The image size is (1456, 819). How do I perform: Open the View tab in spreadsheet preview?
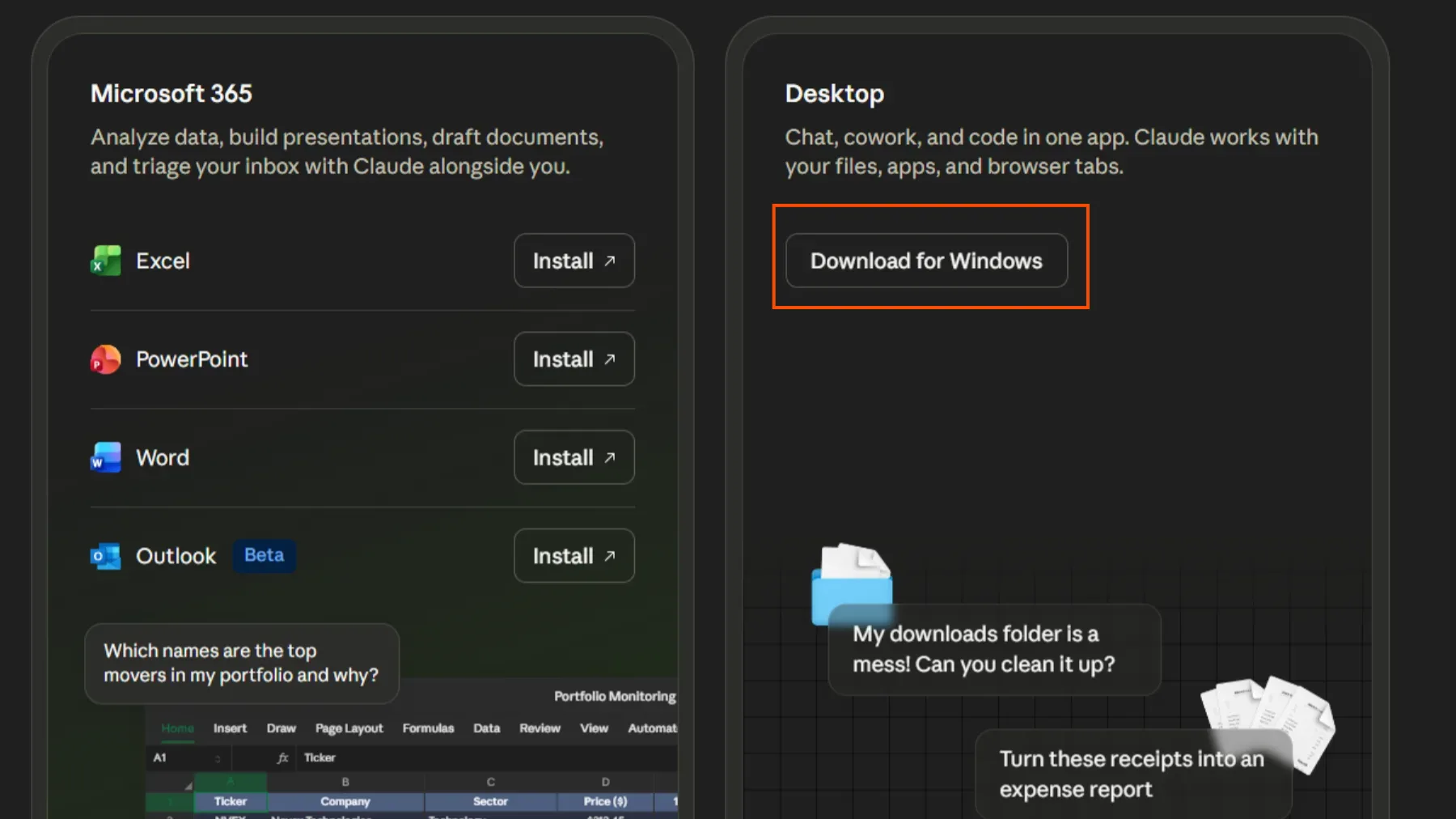click(x=595, y=728)
